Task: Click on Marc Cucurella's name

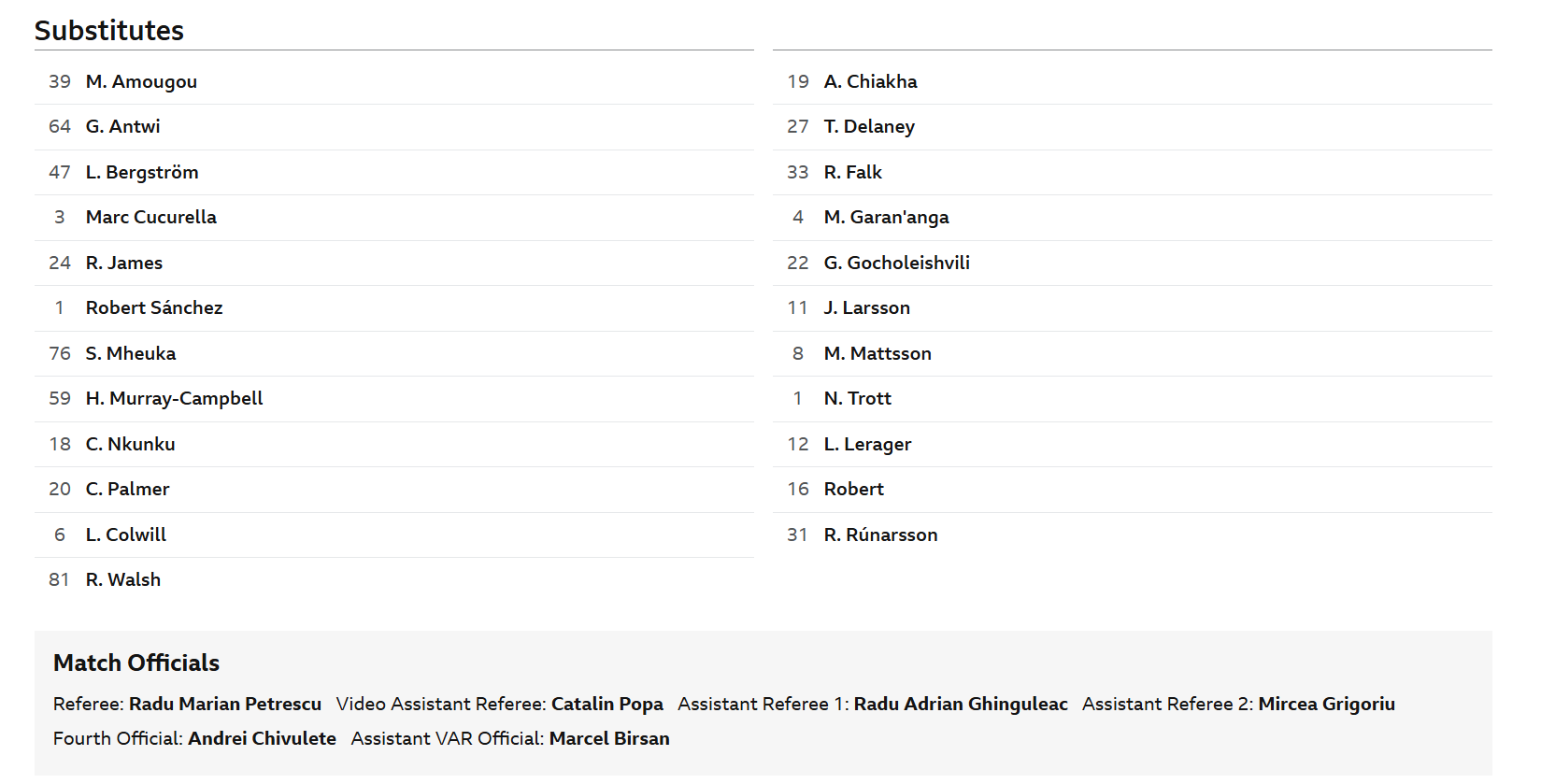Action: [x=150, y=217]
